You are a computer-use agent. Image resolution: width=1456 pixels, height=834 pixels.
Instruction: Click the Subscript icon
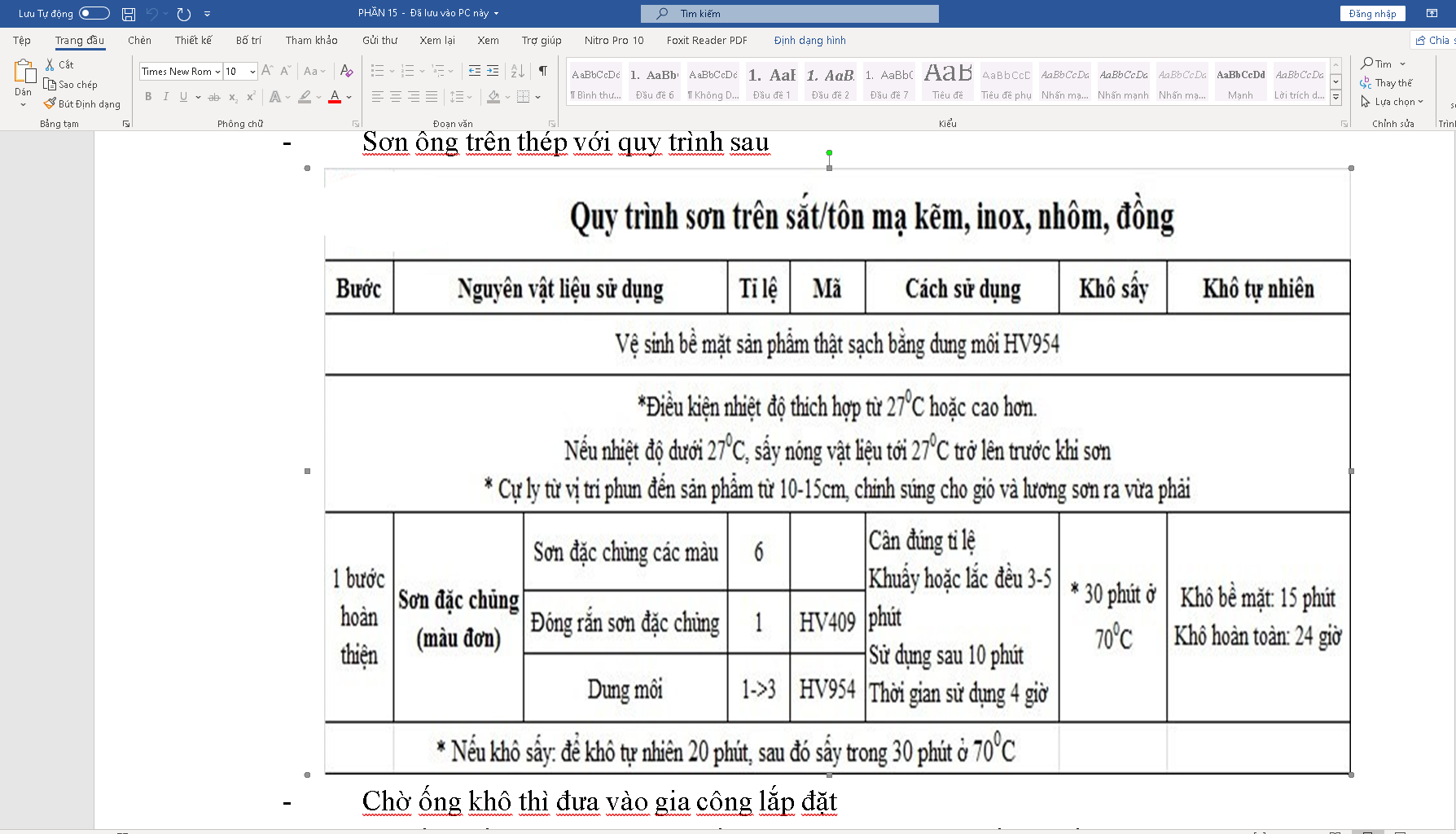(x=233, y=97)
